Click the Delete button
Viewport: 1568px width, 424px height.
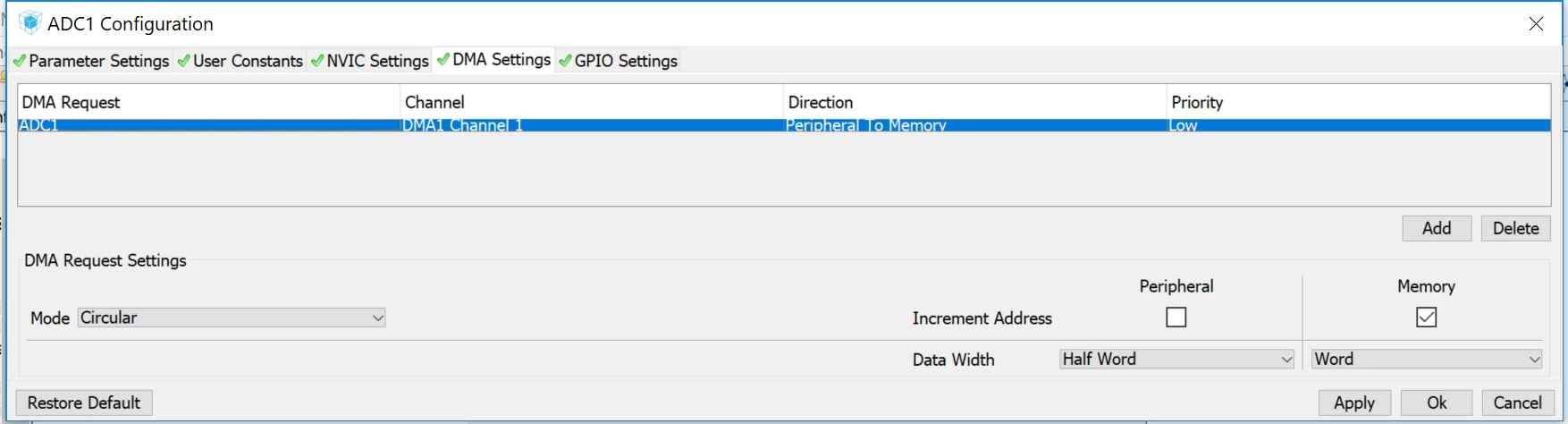click(x=1516, y=228)
